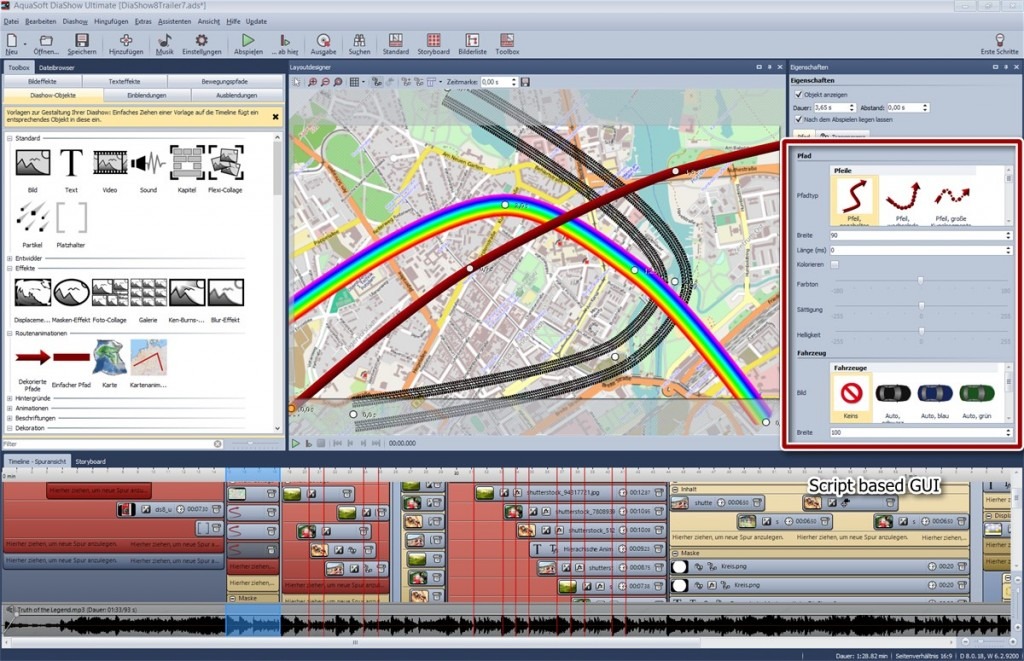
Task: Pick the Ken-Burns effect icon
Action: pyautogui.click(x=187, y=293)
